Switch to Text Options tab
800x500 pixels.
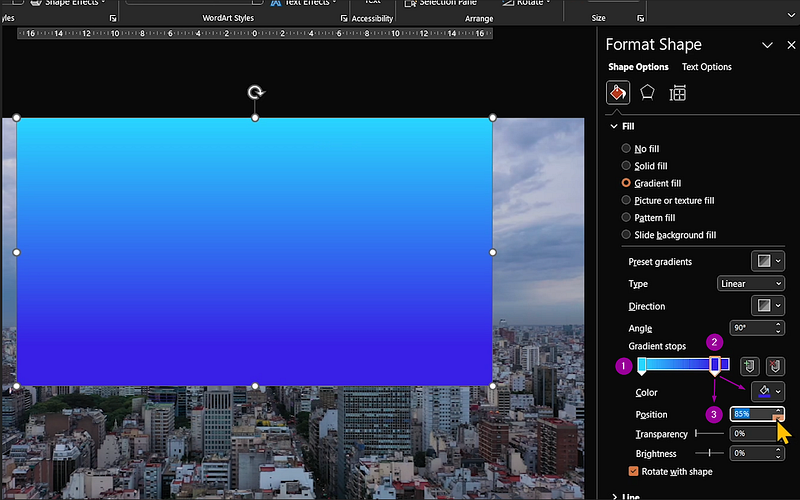(707, 67)
